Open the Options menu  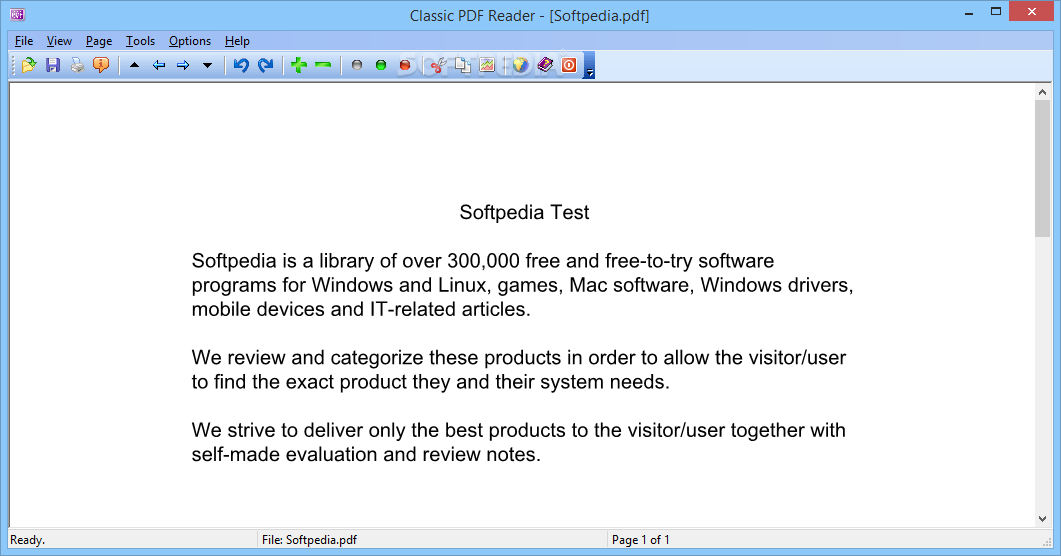tap(189, 41)
